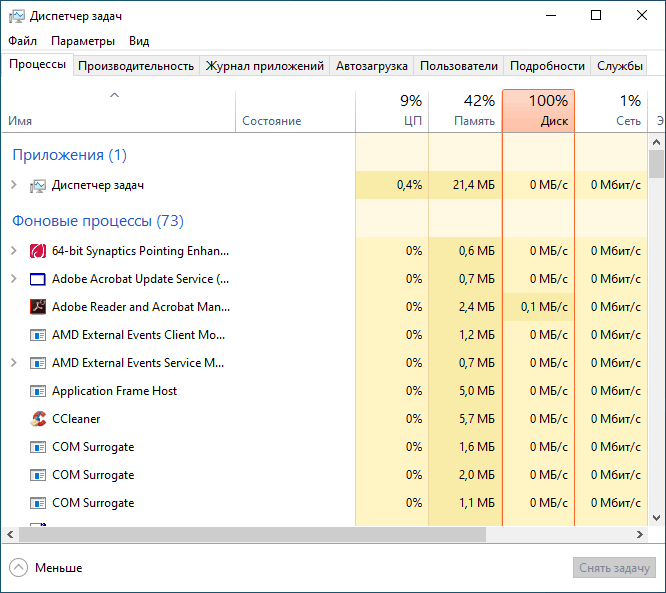Switch to the Производительность tab
666x593 pixels.
136,66
